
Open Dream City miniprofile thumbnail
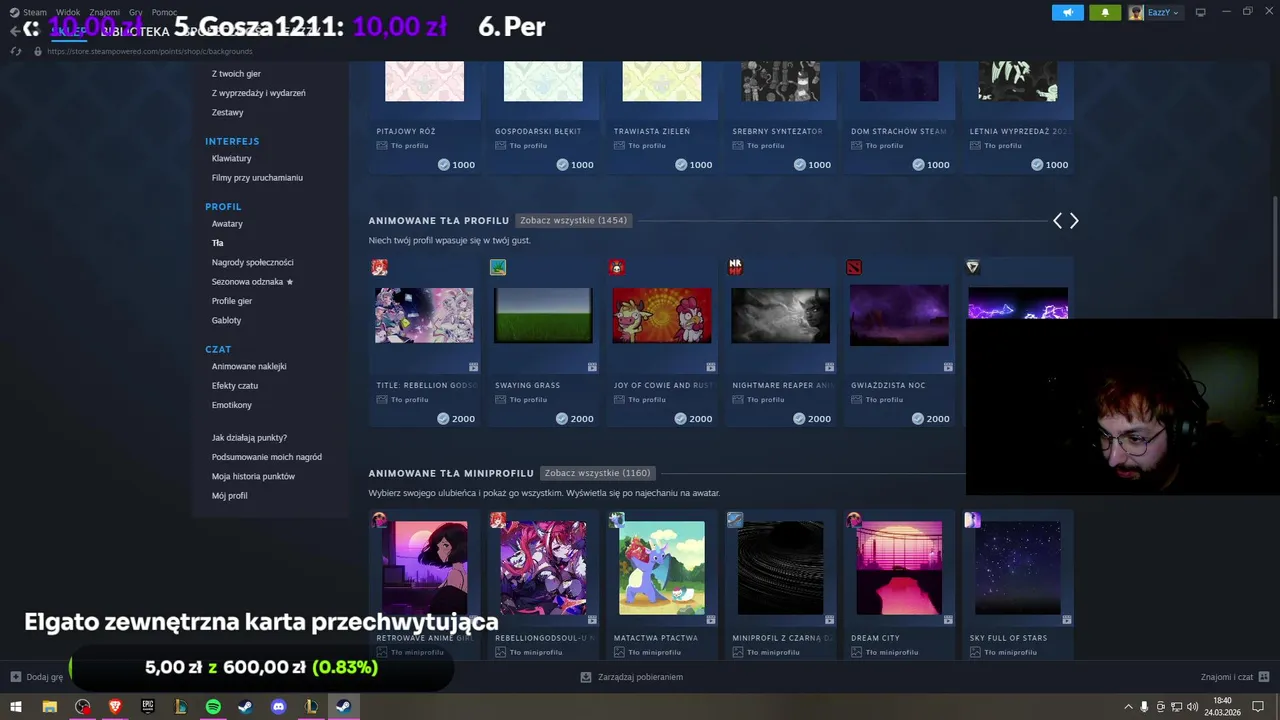point(899,568)
